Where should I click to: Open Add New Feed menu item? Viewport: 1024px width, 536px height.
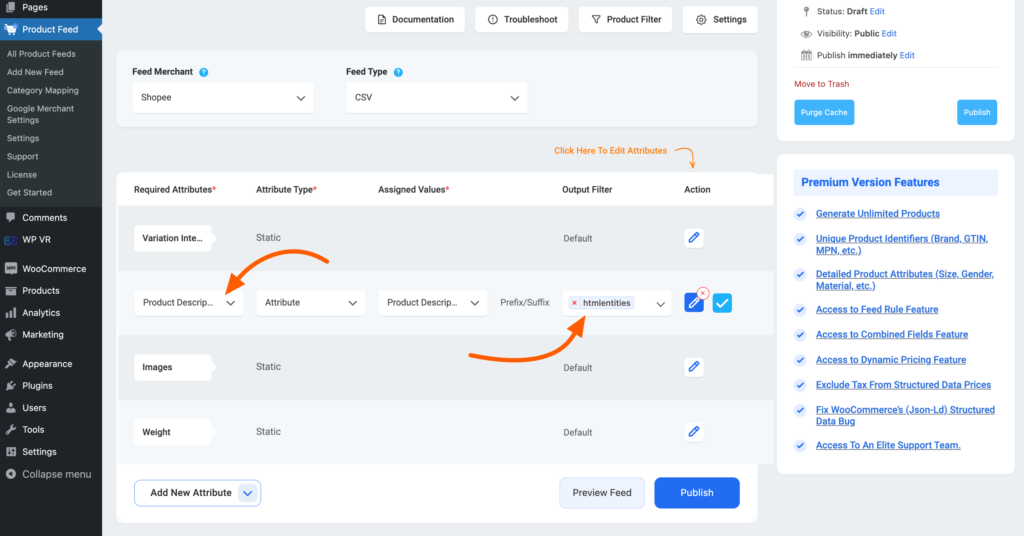click(x=35, y=72)
